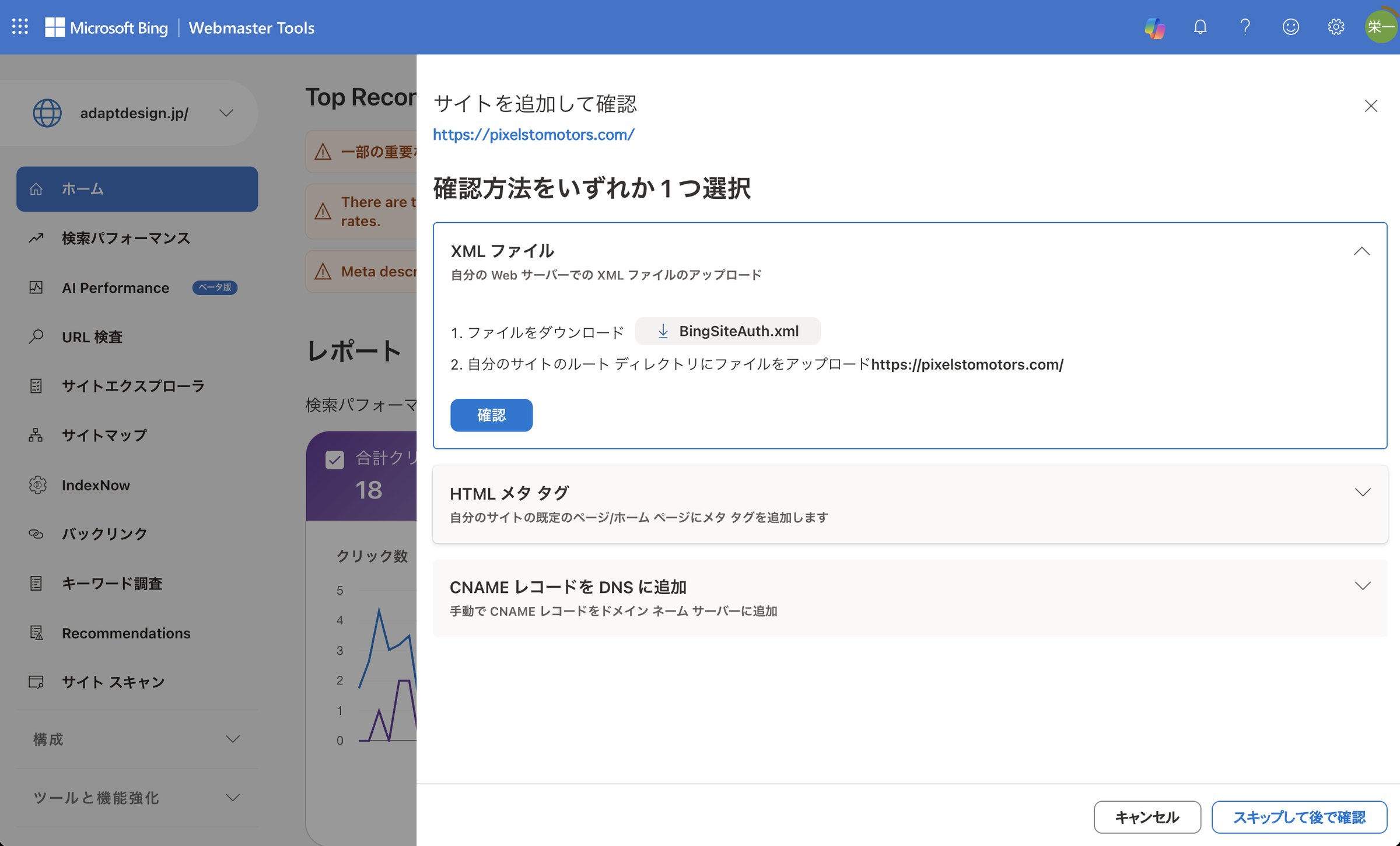1400x846 pixels.
Task: Click the サイトマップ hierarchy icon
Action: (36, 436)
